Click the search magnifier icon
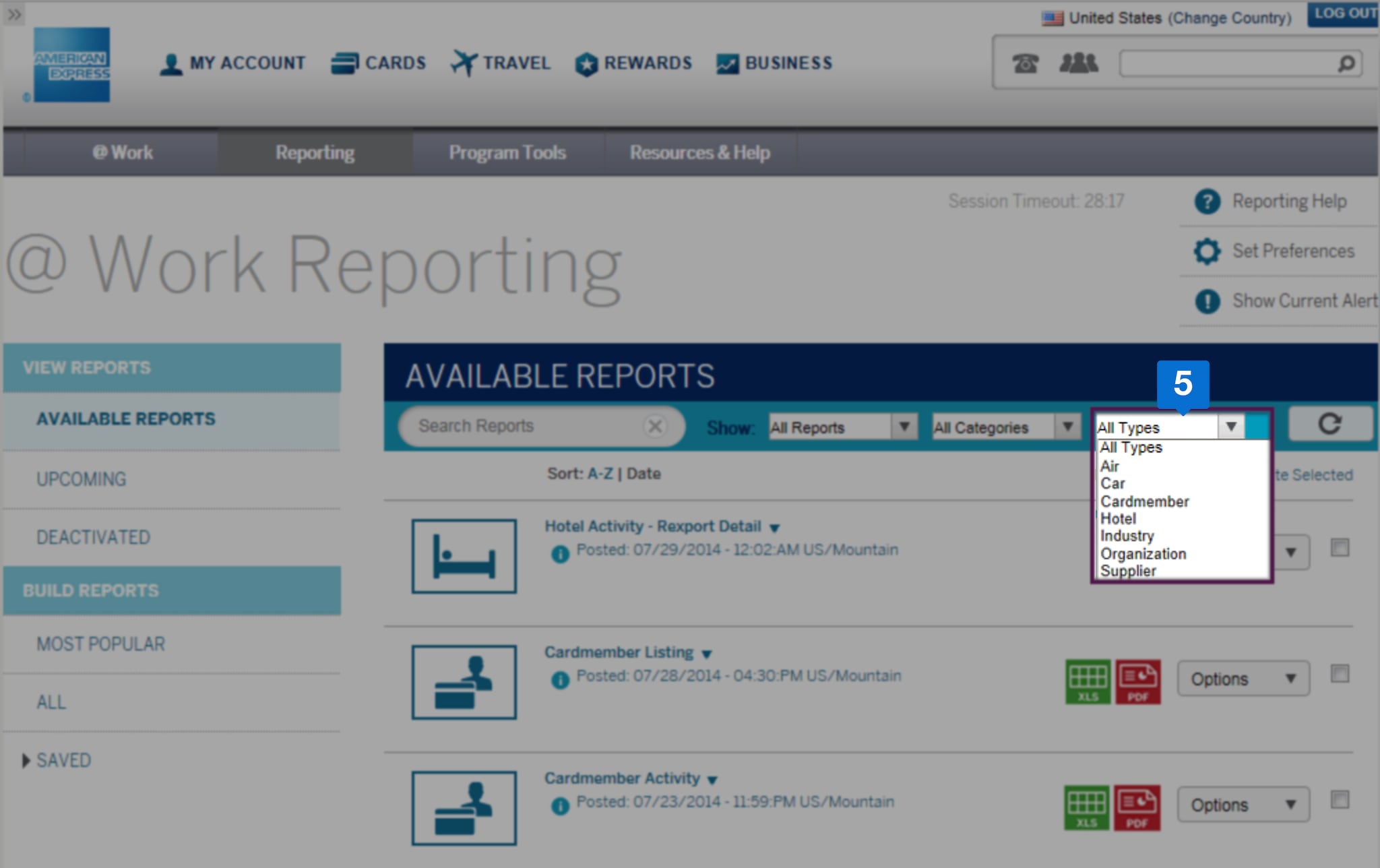 (x=1346, y=63)
